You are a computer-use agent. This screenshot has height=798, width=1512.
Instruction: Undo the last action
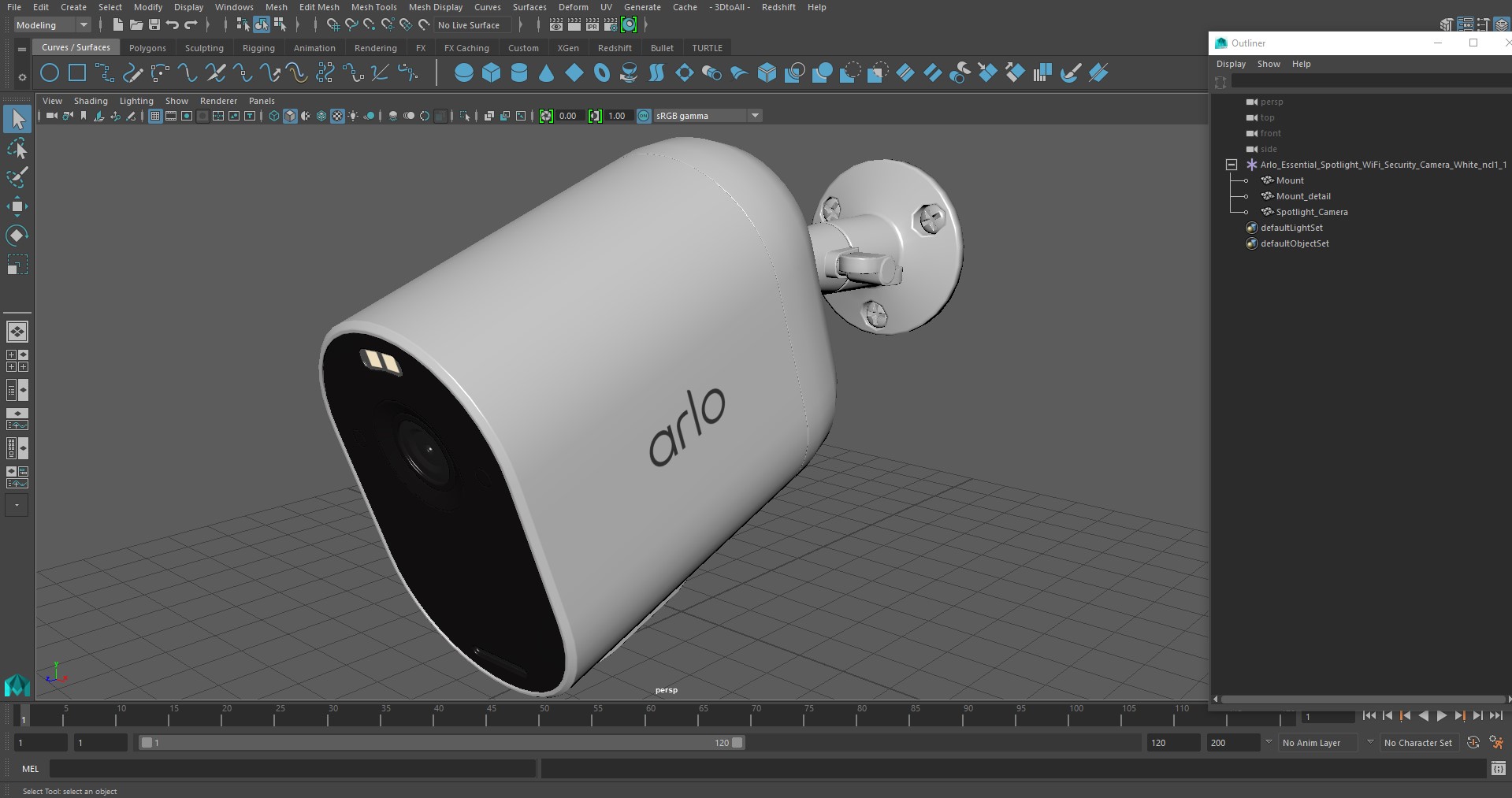[172, 25]
